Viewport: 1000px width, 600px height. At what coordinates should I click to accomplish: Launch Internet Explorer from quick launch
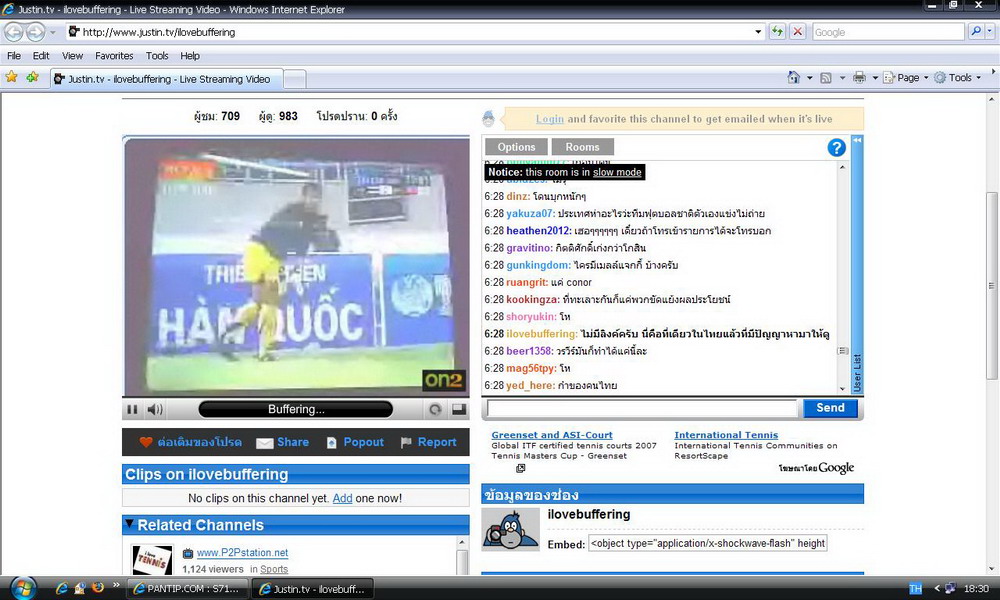61,588
